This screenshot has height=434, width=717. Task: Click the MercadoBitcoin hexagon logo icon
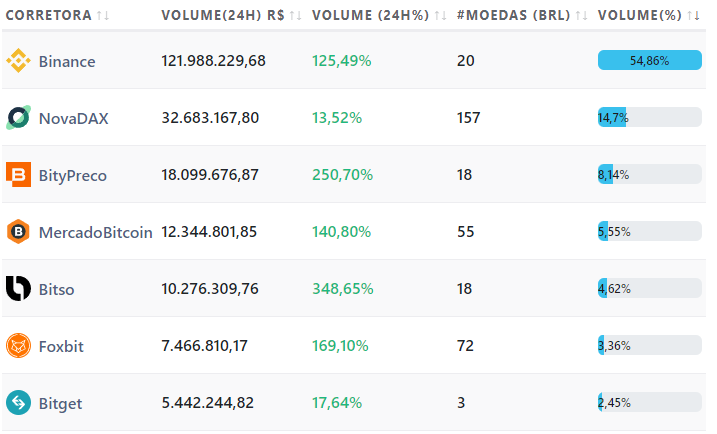pyautogui.click(x=18, y=232)
